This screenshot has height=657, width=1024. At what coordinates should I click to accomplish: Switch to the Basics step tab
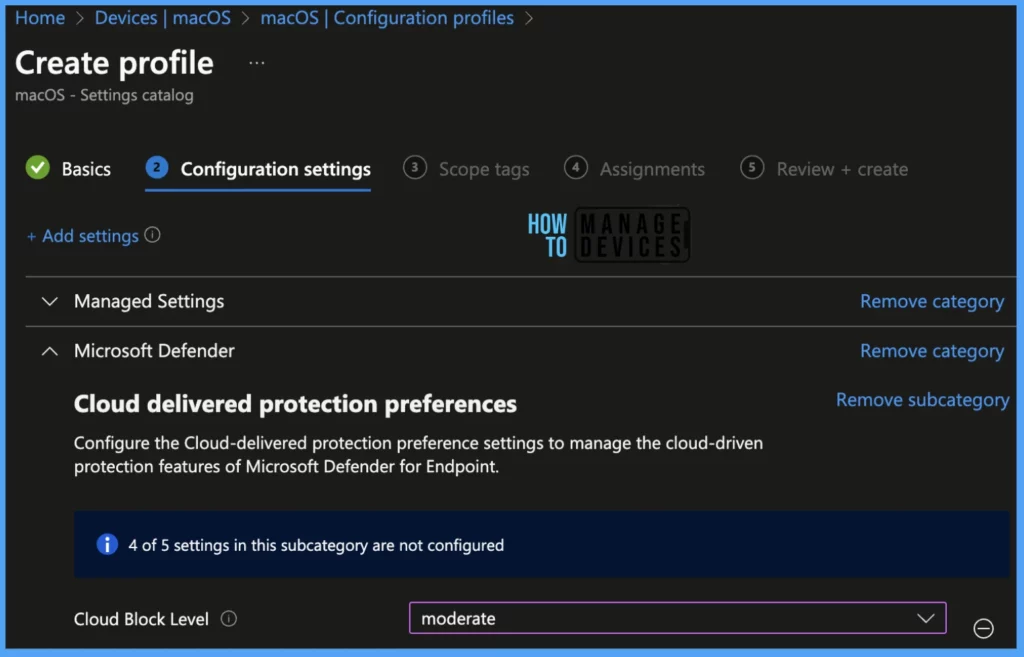(x=69, y=168)
